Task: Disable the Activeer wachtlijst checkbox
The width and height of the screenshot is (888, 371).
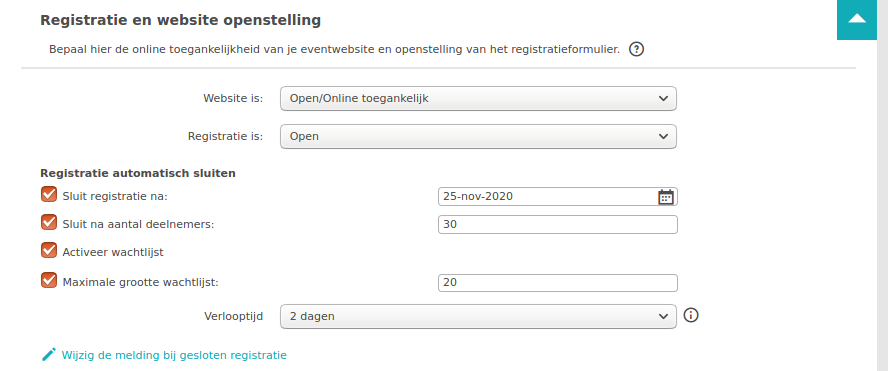Action: click(x=49, y=250)
